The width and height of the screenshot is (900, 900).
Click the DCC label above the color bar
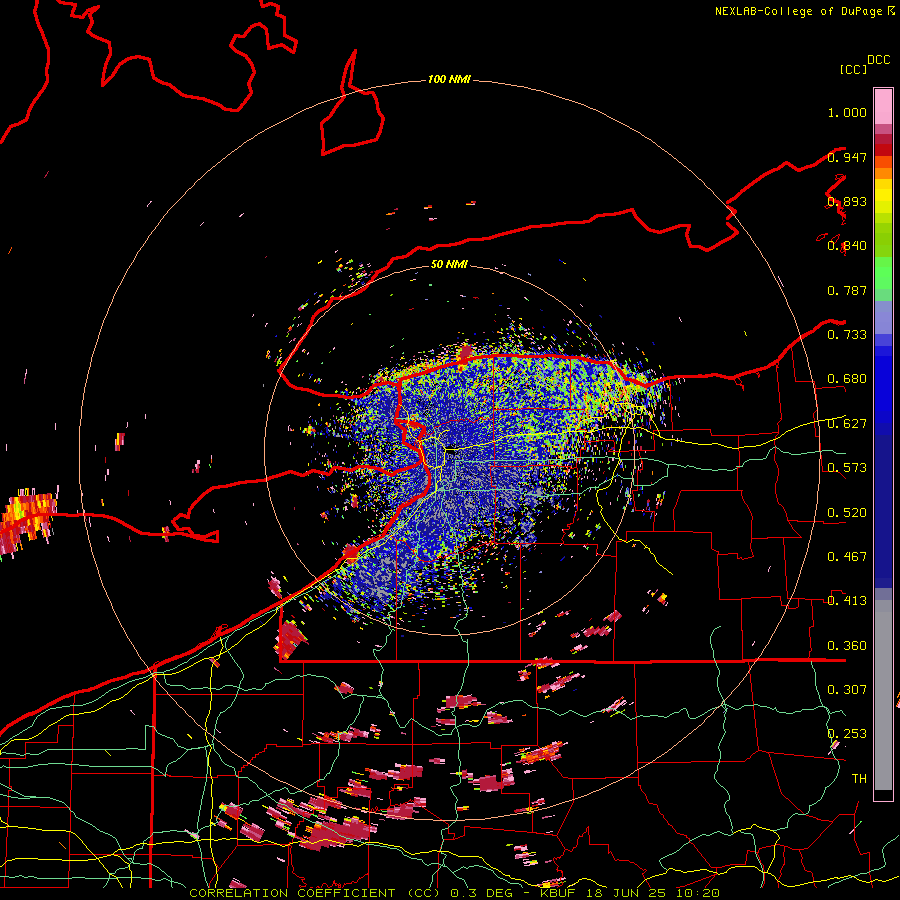tap(879, 60)
